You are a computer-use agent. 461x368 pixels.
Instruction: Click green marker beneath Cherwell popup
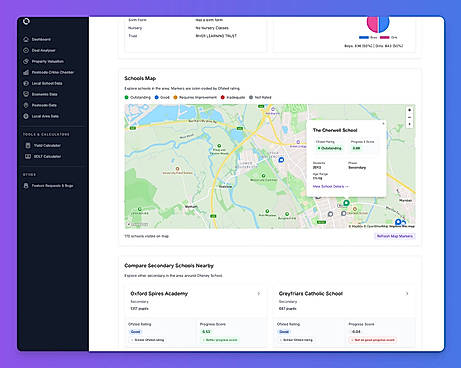346,203
